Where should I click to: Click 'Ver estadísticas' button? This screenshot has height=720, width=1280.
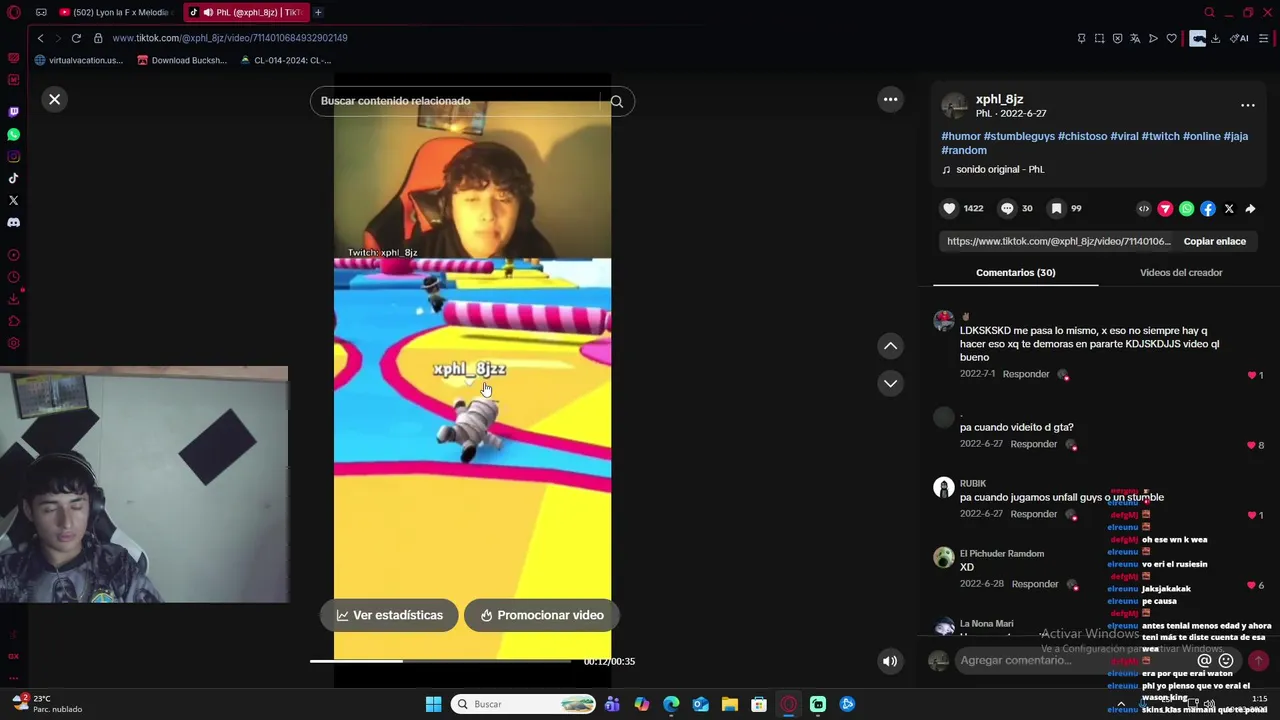pyautogui.click(x=389, y=615)
